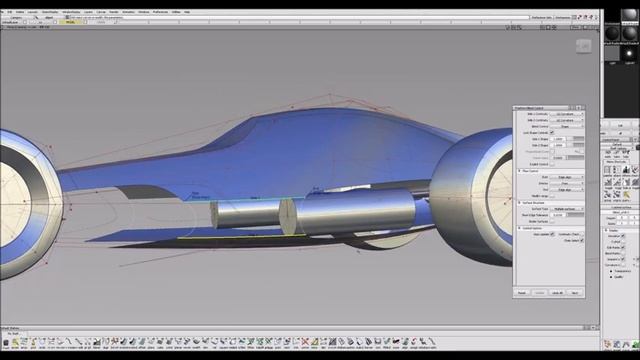Image resolution: width=640 pixels, height=360 pixels.
Task: Collapse the Control Options section
Action: [519, 228]
